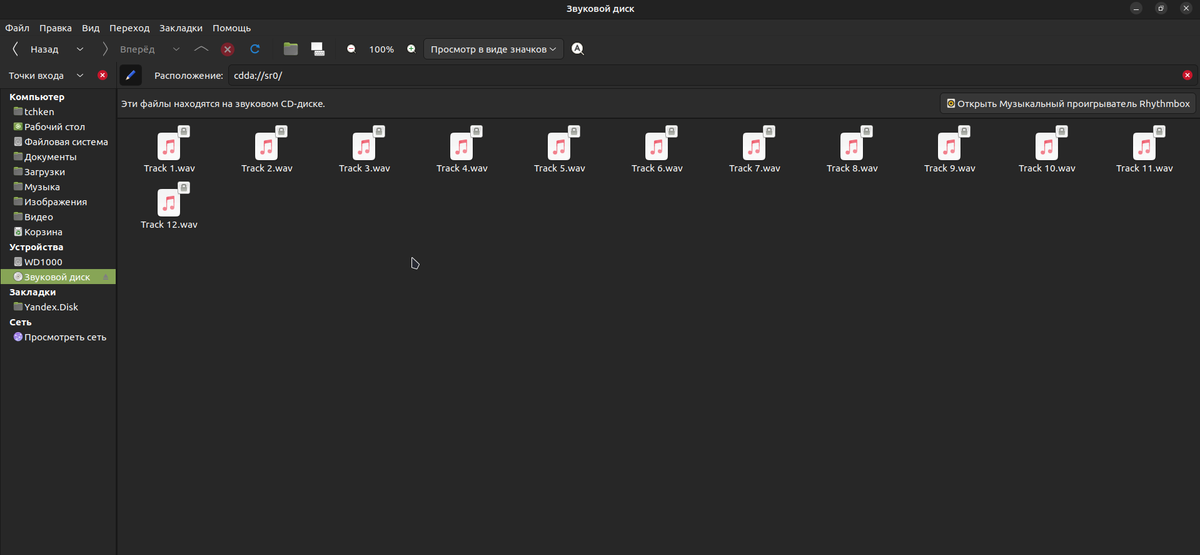Open the Помощь menu
Viewport: 1200px width, 555px height.
232,28
